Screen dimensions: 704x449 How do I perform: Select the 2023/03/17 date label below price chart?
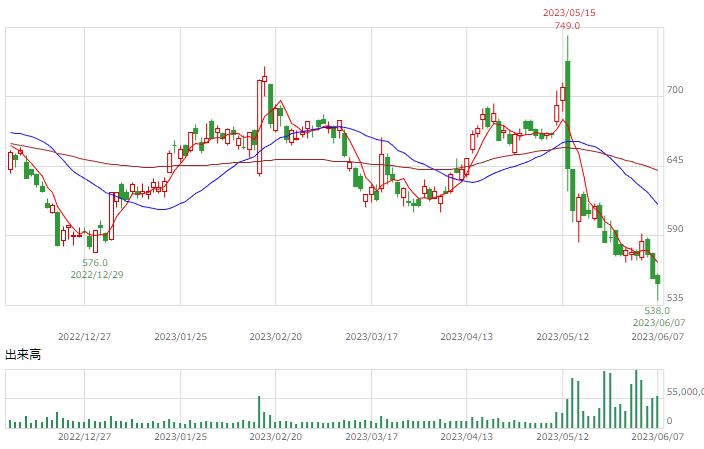tap(372, 337)
